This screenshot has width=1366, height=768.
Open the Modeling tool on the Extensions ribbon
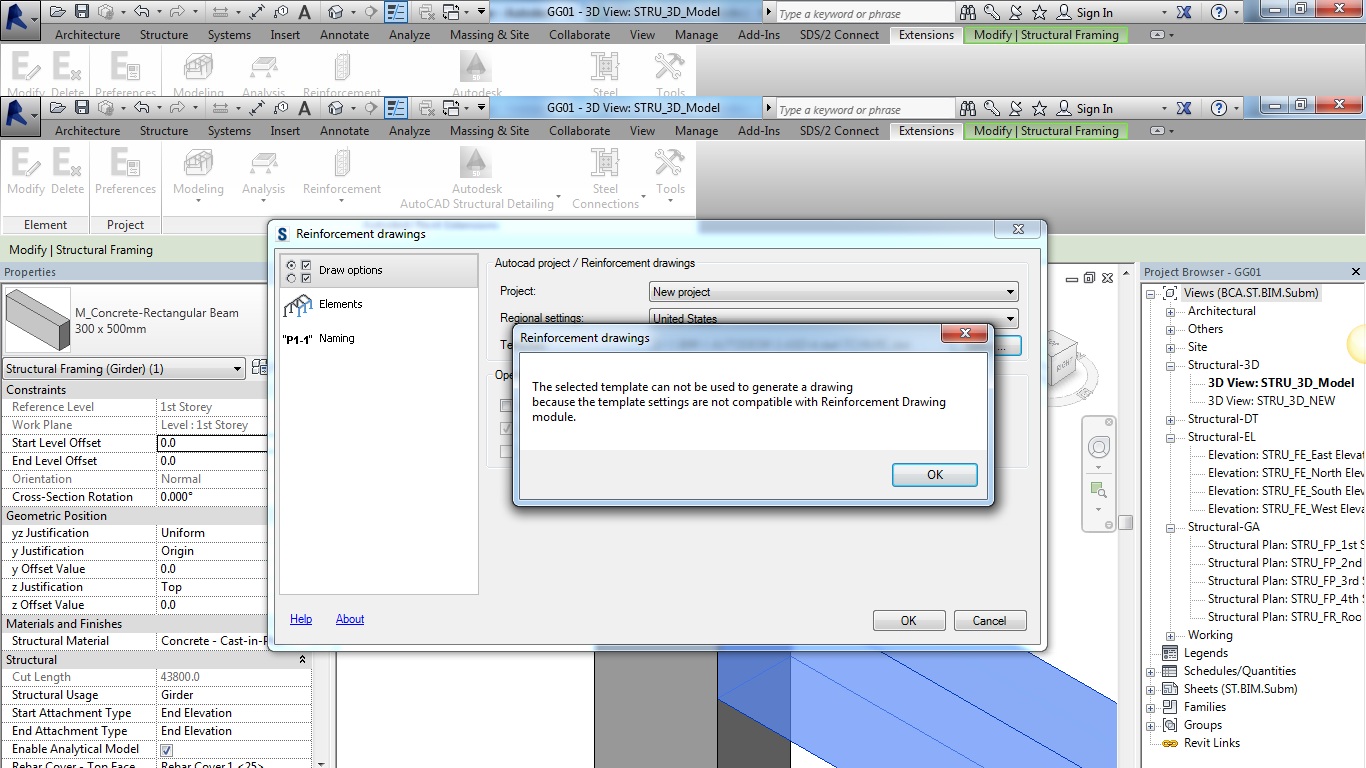coord(197,176)
